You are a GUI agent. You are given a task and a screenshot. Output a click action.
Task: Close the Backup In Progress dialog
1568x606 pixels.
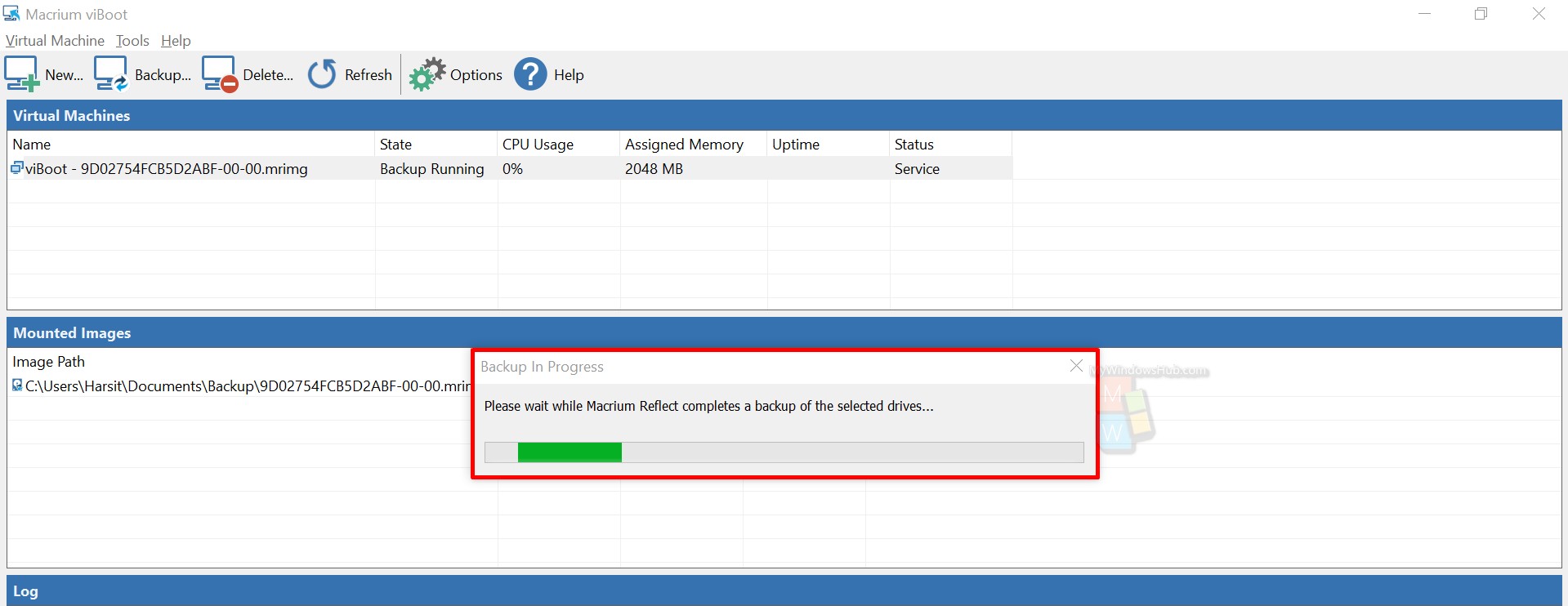(1076, 366)
